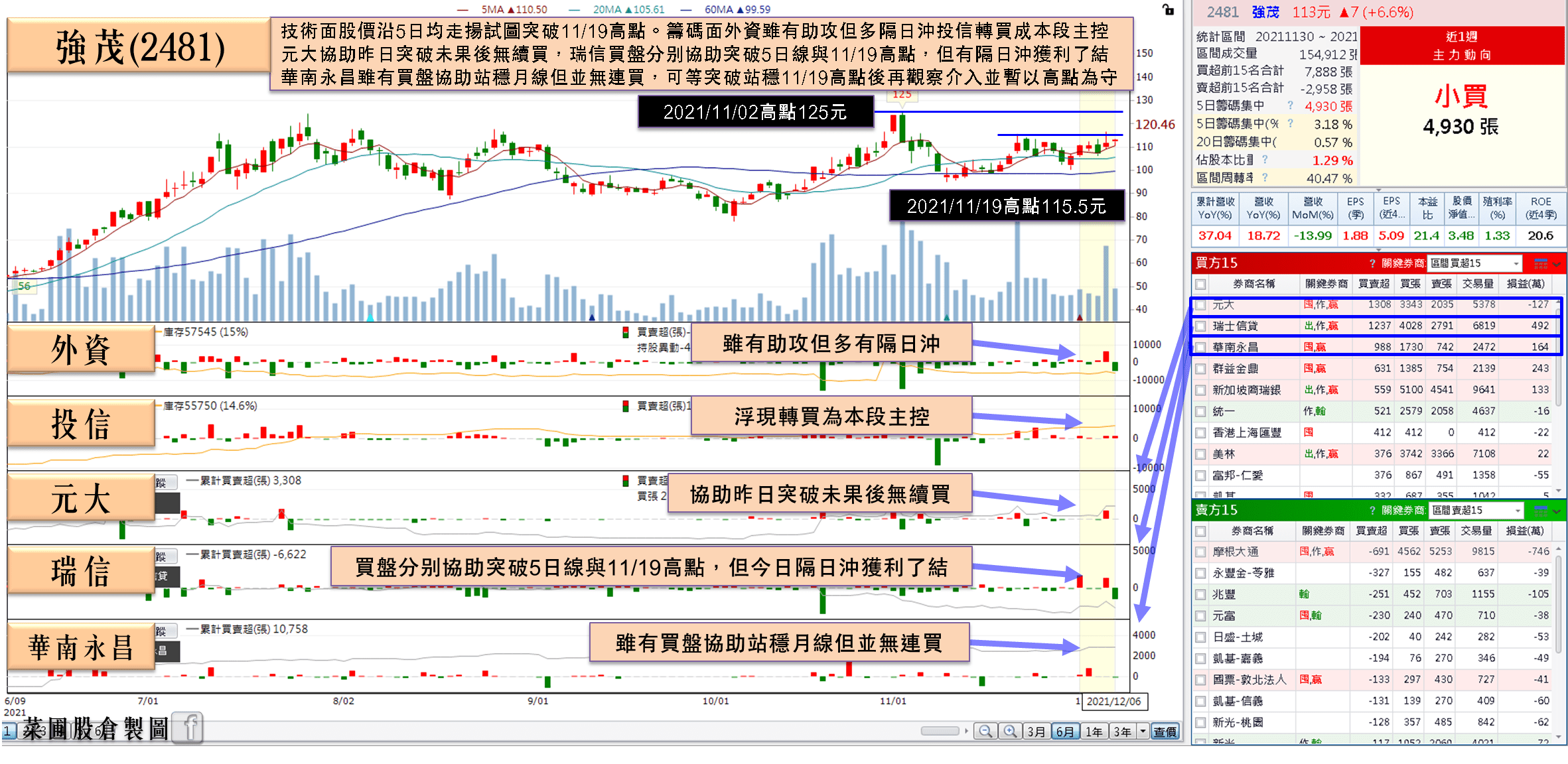Image resolution: width=1568 pixels, height=764 pixels.
Task: Check the box for 香港上海匯豐 row
Action: click(1200, 433)
